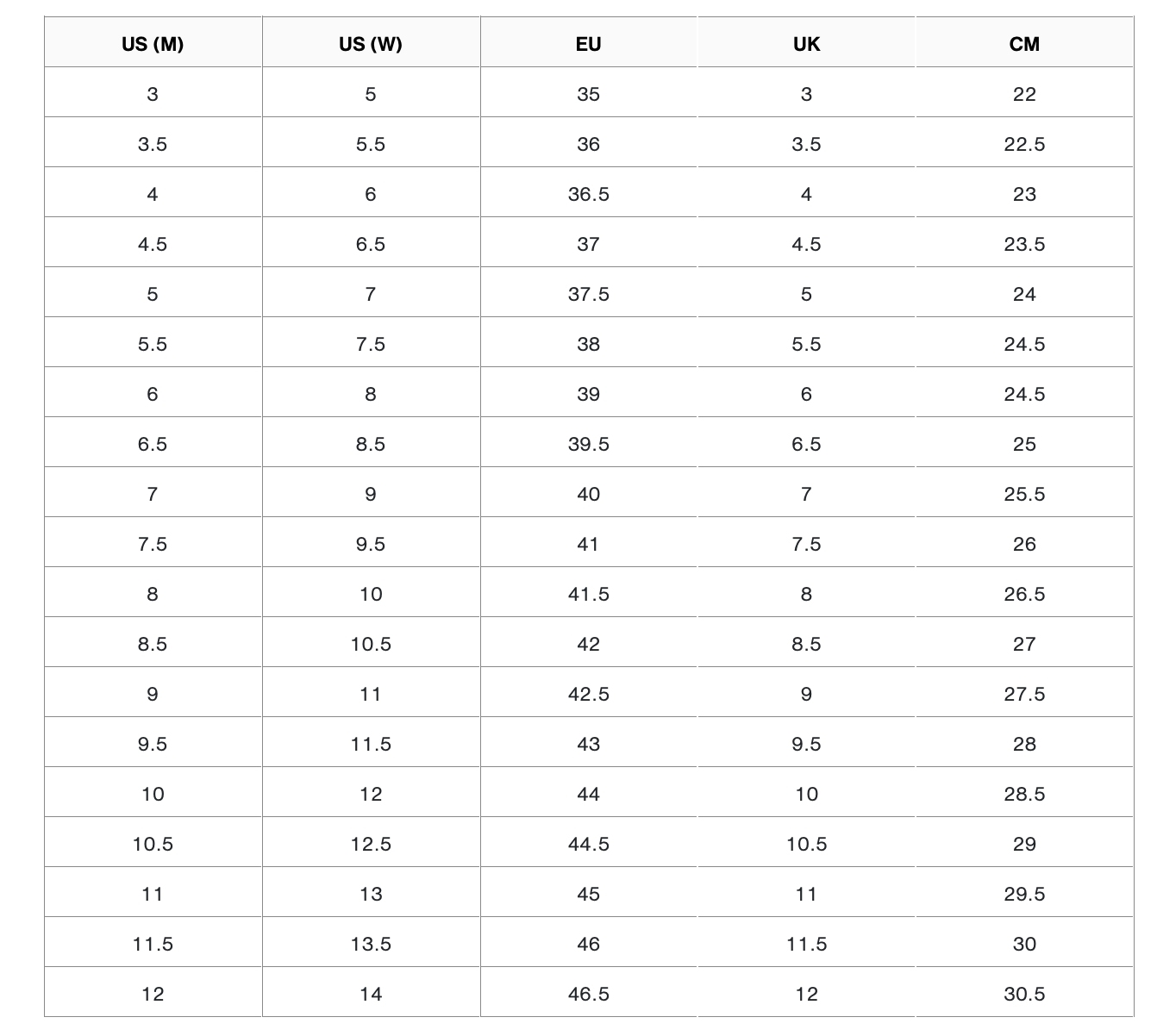Image resolution: width=1157 pixels, height=1036 pixels.
Task: Click the US (M) column header
Action: pyautogui.click(x=153, y=44)
